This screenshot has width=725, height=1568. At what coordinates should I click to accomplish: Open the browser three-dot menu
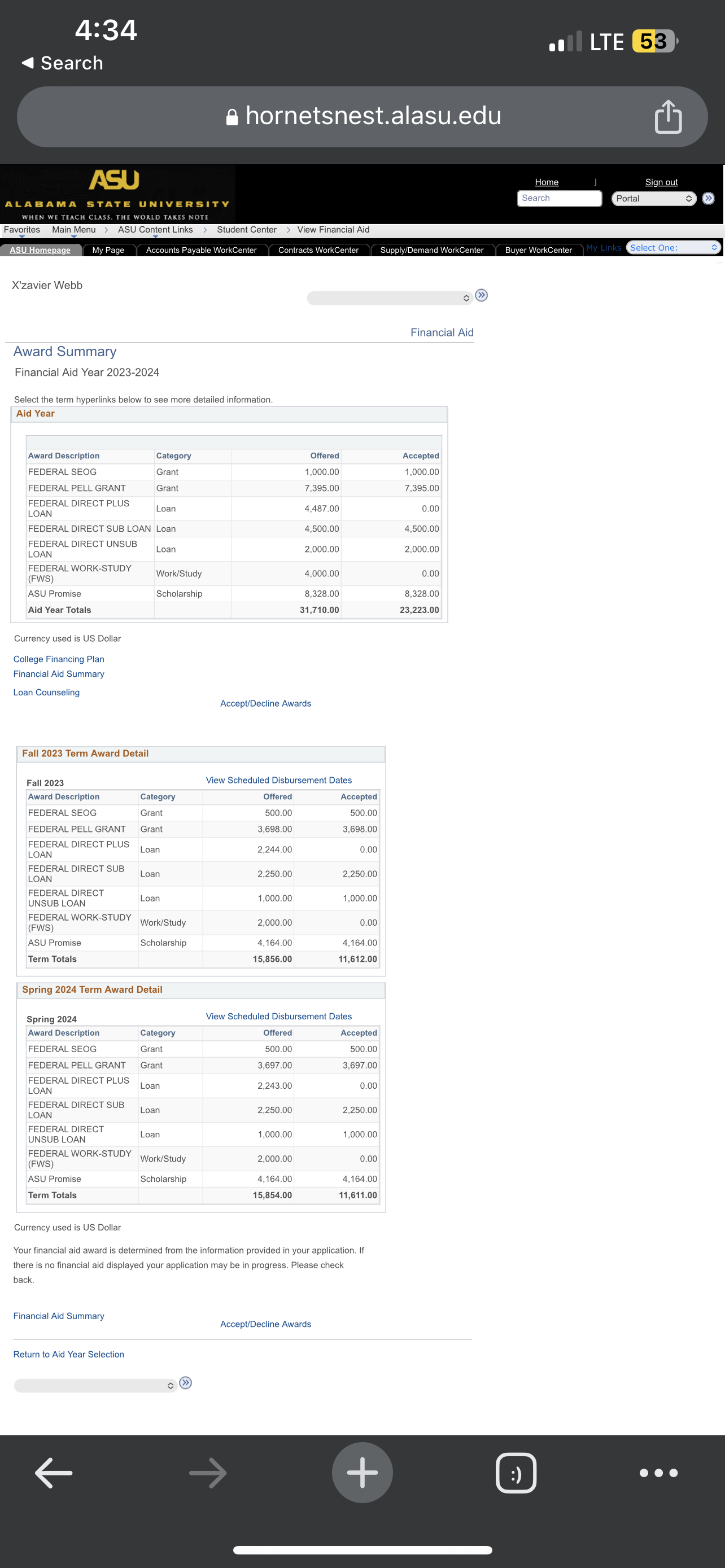[x=658, y=1473]
